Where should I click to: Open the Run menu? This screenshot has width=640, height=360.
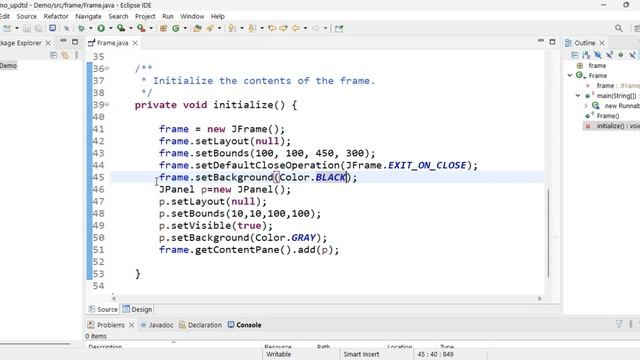[168, 16]
